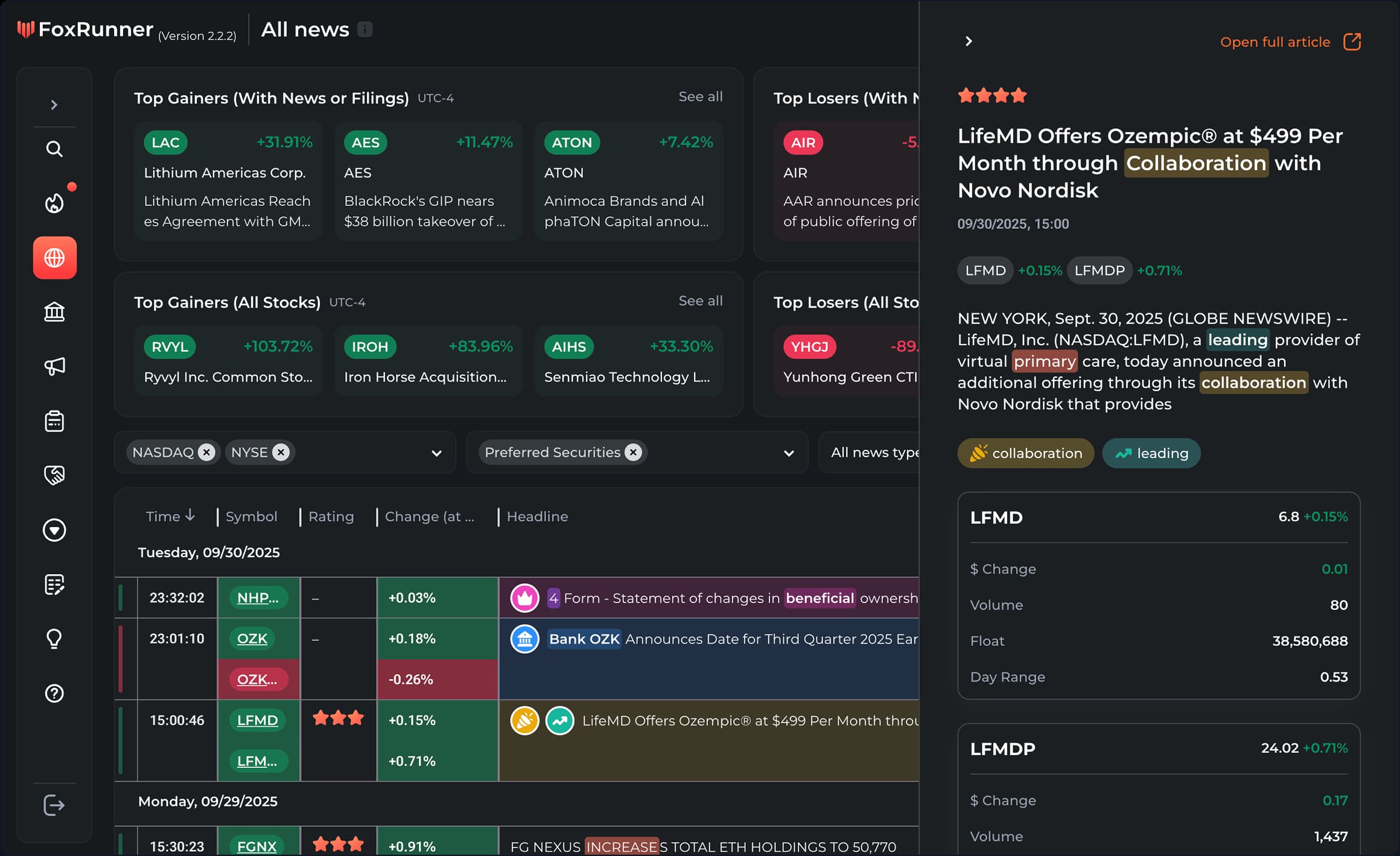Click the search magnifier sidebar icon
The image size is (1400, 856).
(54, 149)
